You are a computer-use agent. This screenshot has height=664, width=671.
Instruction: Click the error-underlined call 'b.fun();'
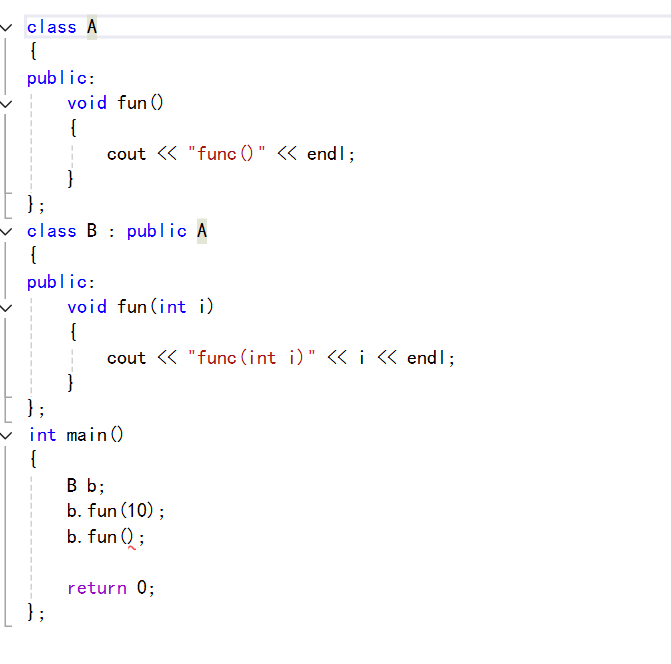click(106, 537)
